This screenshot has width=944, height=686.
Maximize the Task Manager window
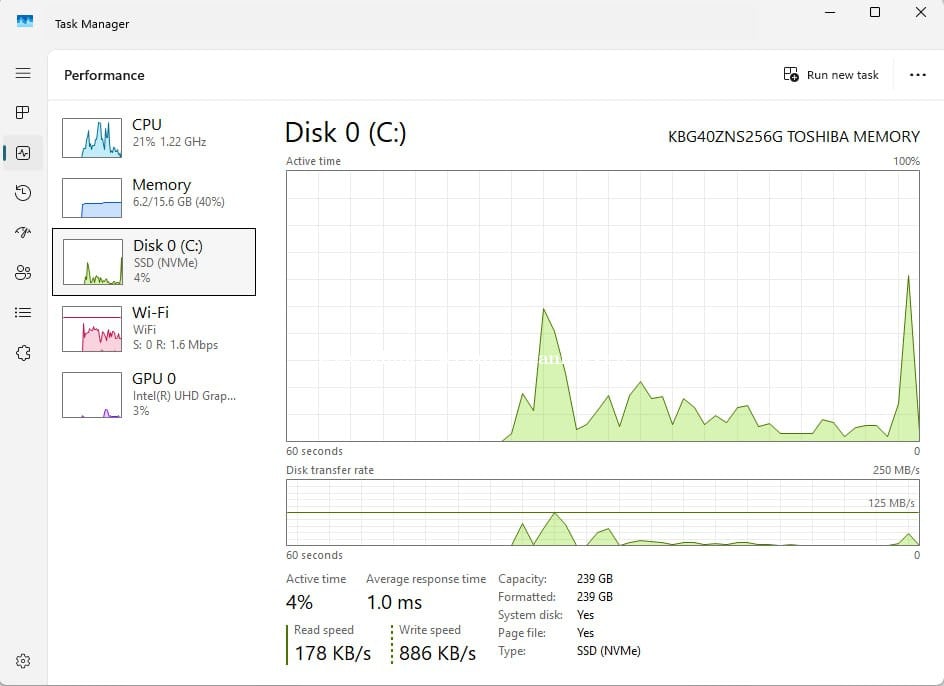click(x=874, y=13)
